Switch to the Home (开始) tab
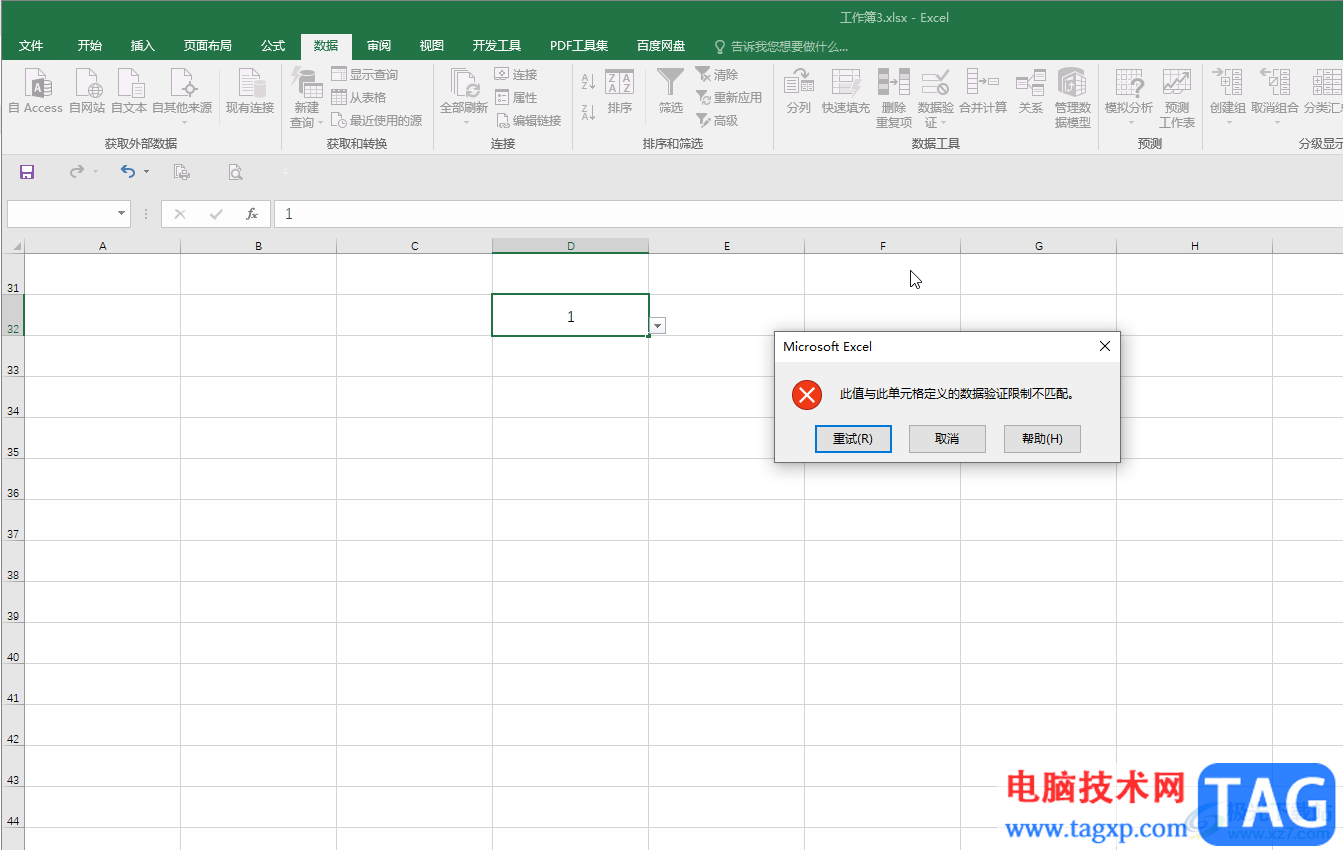 pyautogui.click(x=90, y=46)
